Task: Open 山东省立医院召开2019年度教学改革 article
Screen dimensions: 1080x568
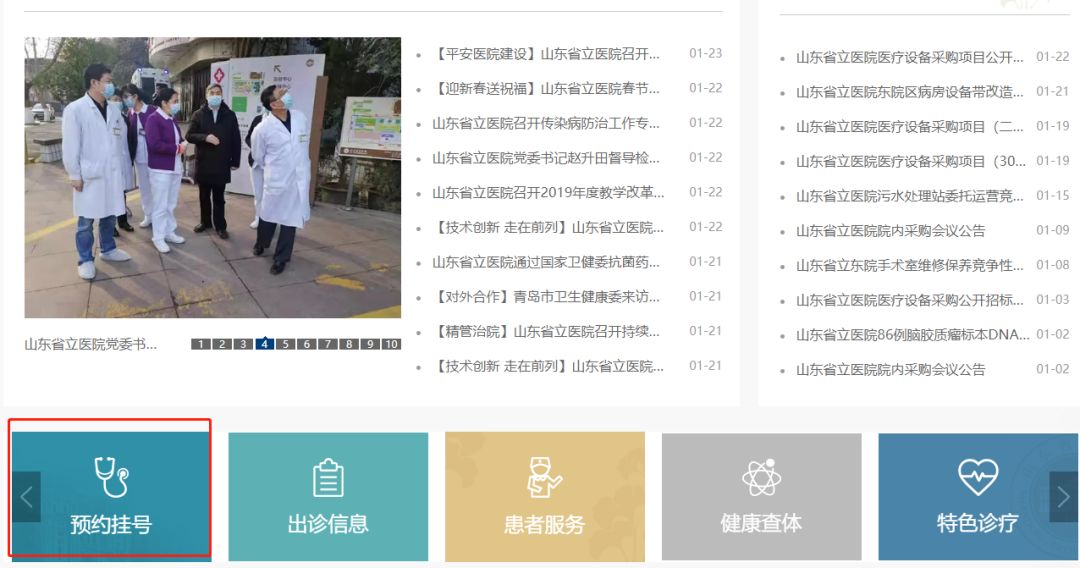Action: 547,193
